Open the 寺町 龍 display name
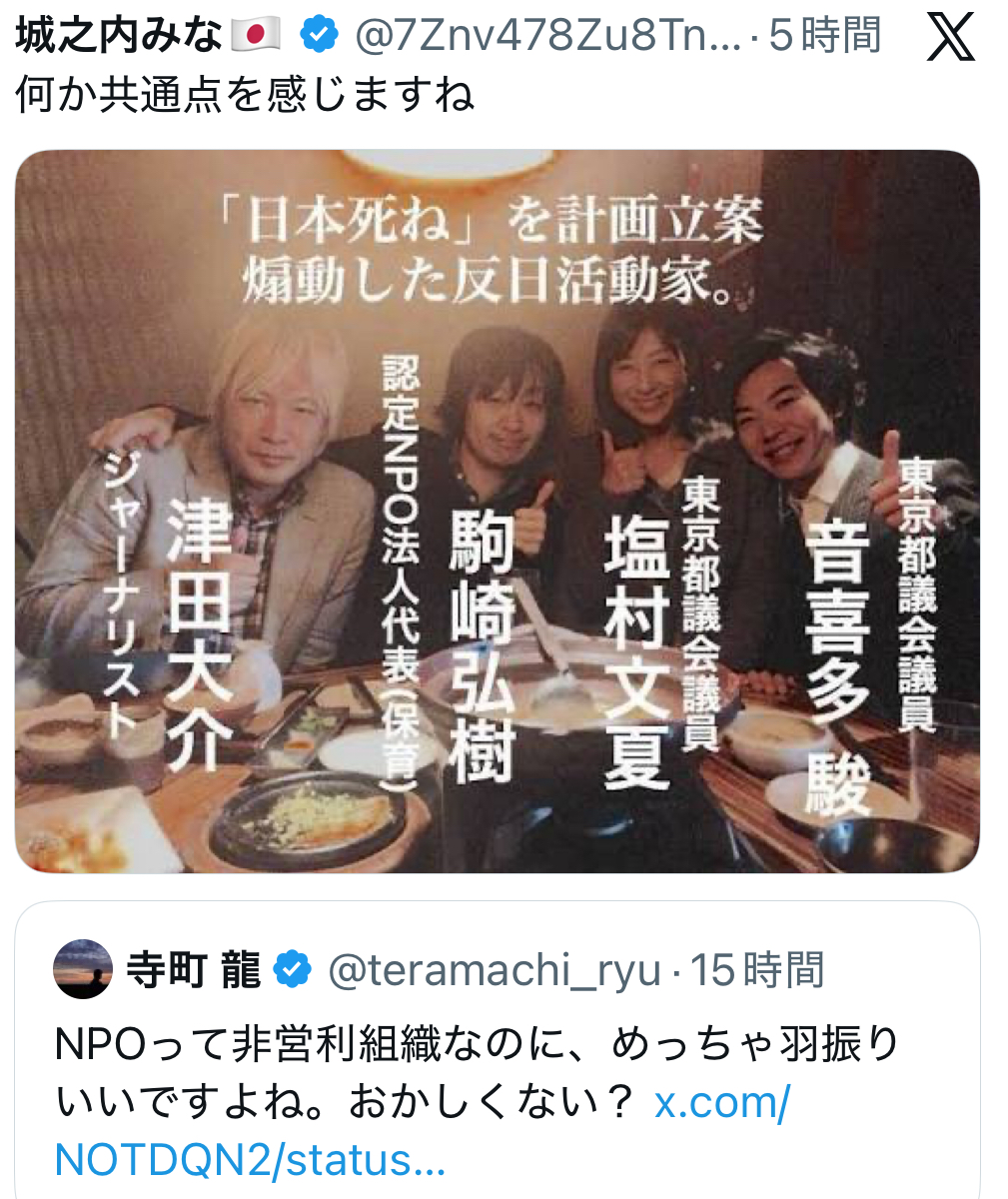The width and height of the screenshot is (1008, 1199). pyautogui.click(x=193, y=970)
